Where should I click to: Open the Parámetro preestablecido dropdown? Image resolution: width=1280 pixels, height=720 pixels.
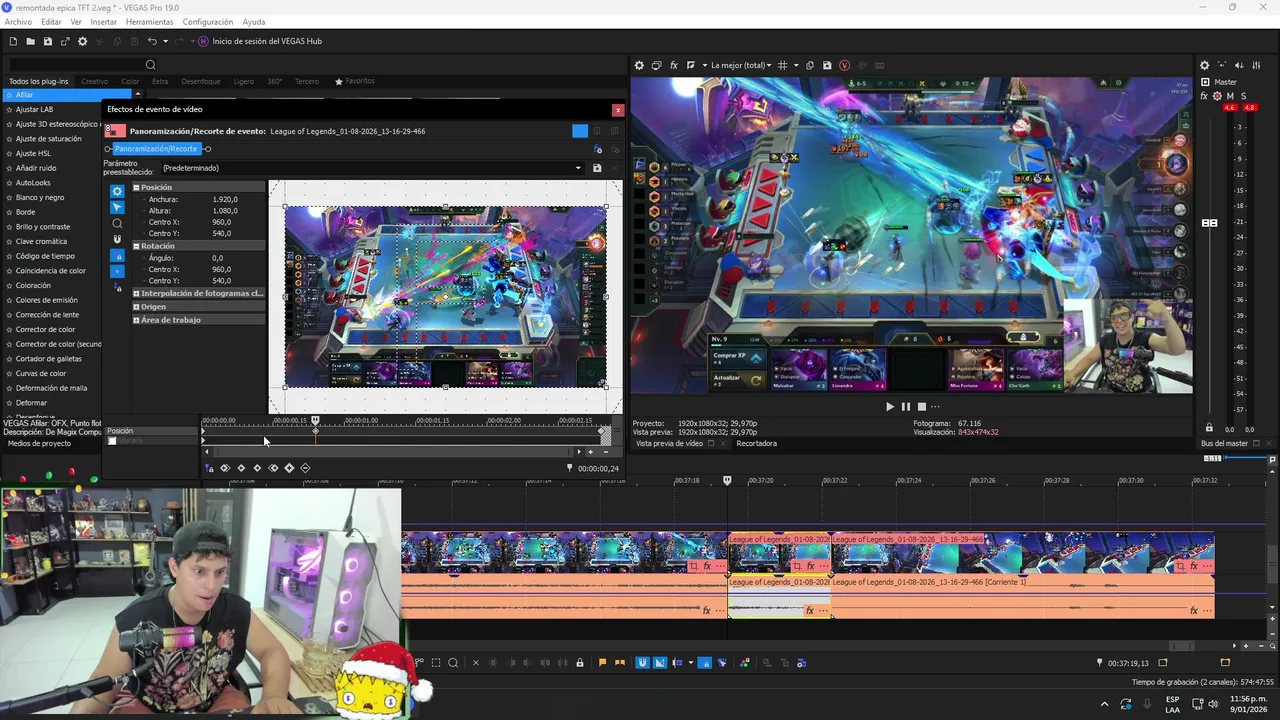578,168
